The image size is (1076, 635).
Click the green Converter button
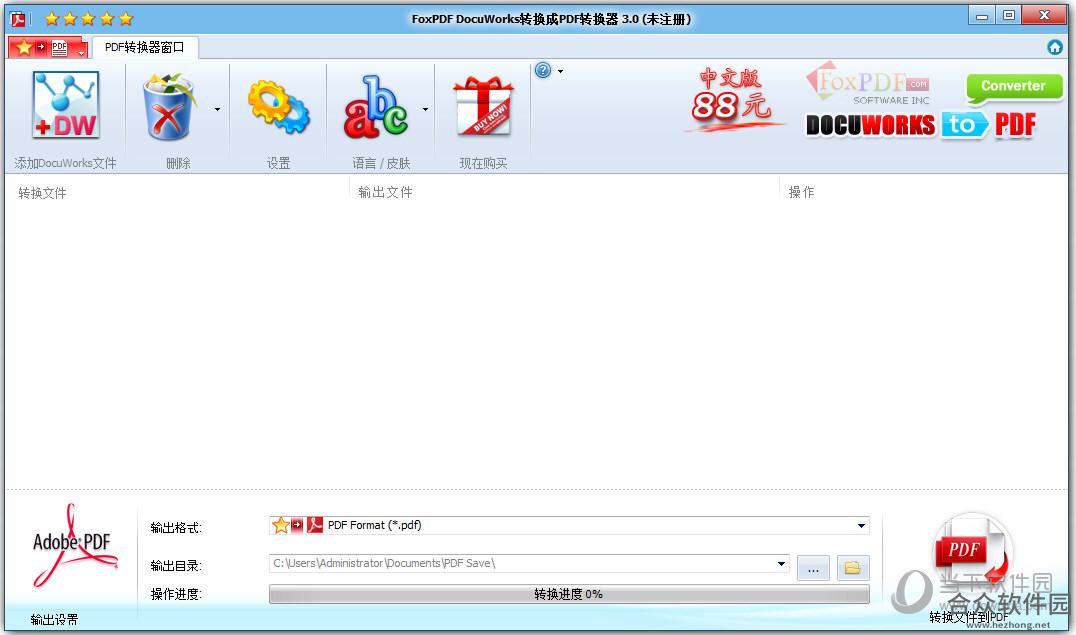(x=1014, y=86)
